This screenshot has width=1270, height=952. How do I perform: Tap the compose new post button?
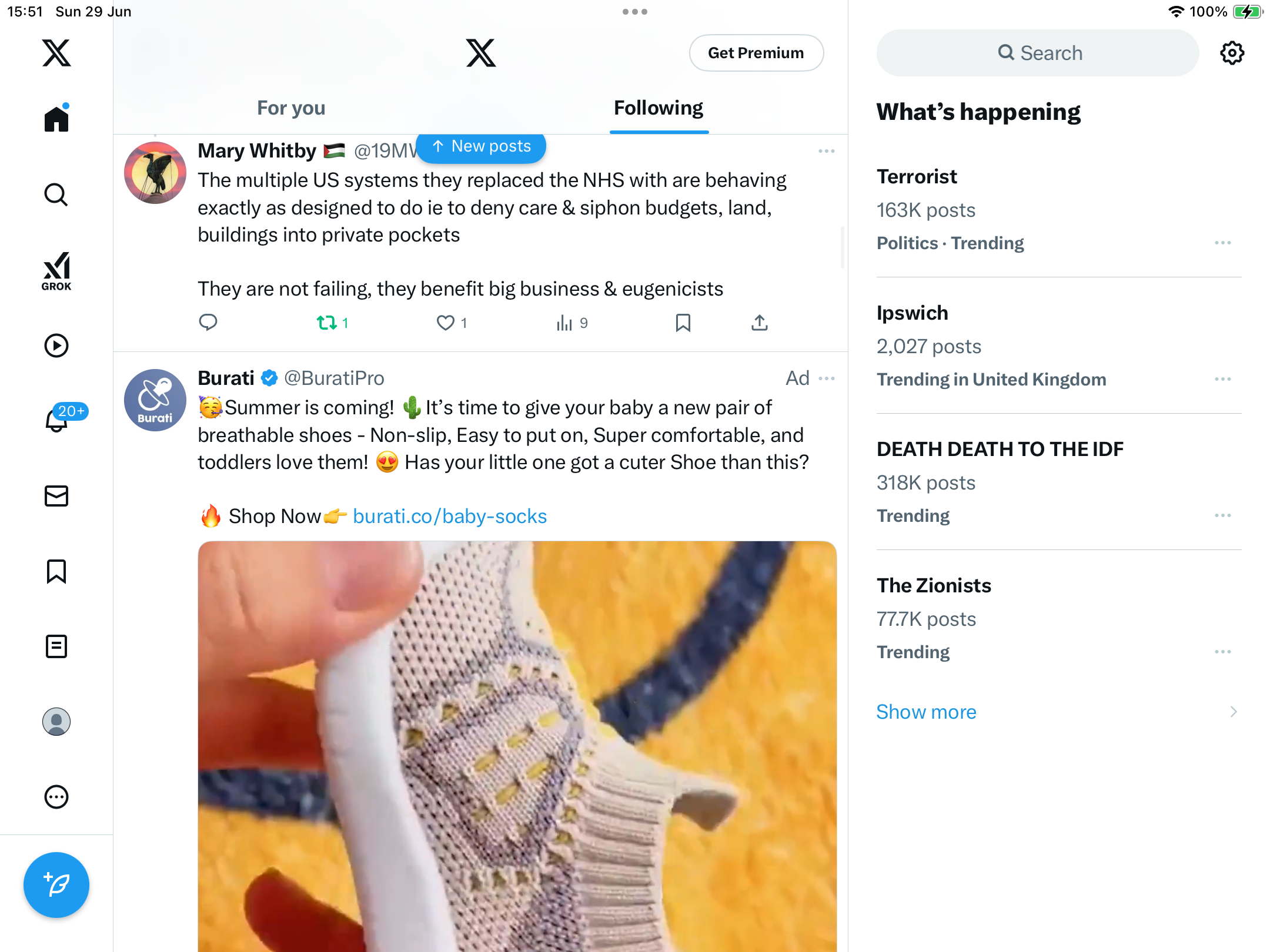click(x=56, y=885)
